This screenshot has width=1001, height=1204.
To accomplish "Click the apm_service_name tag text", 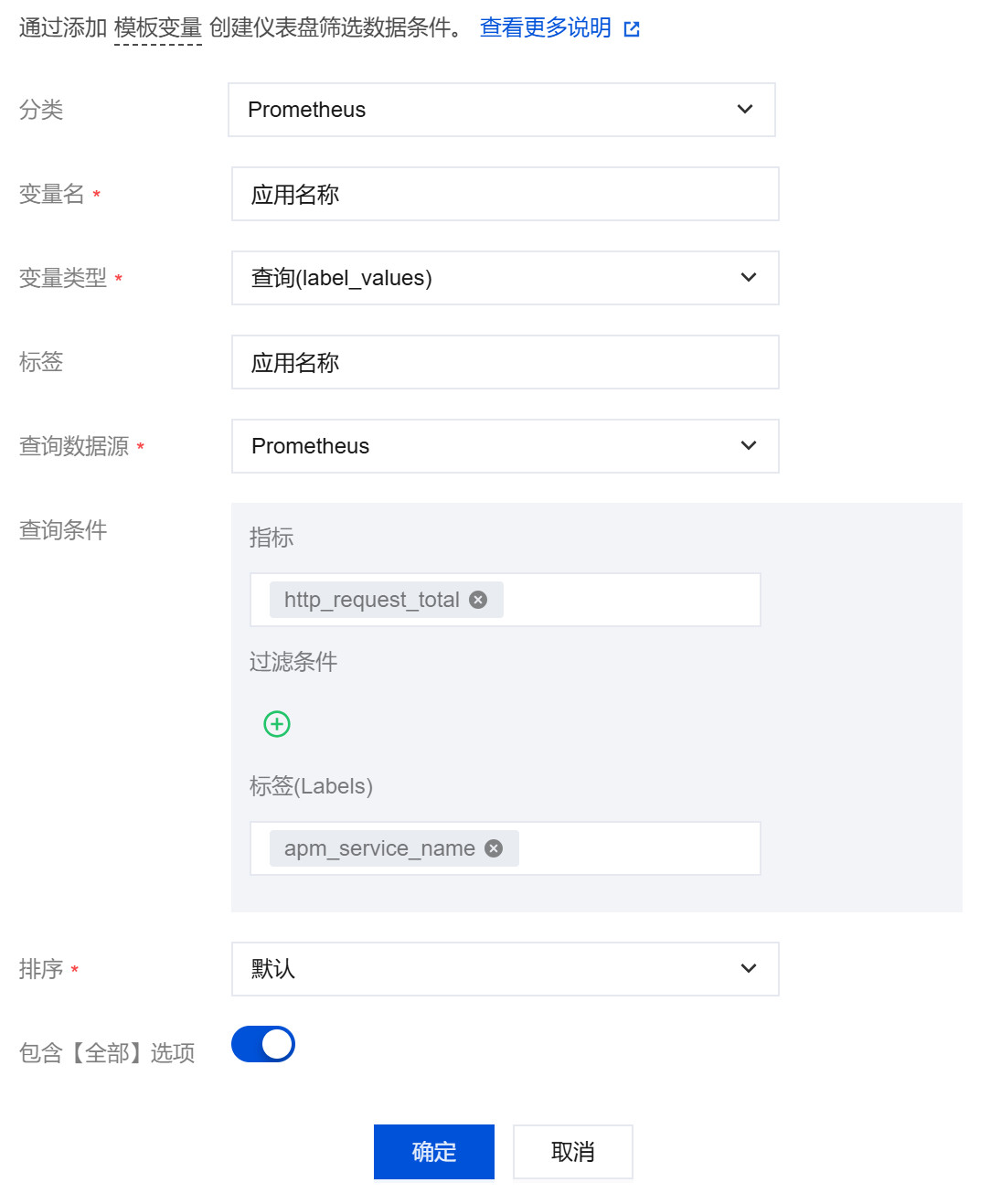I will pos(379,848).
